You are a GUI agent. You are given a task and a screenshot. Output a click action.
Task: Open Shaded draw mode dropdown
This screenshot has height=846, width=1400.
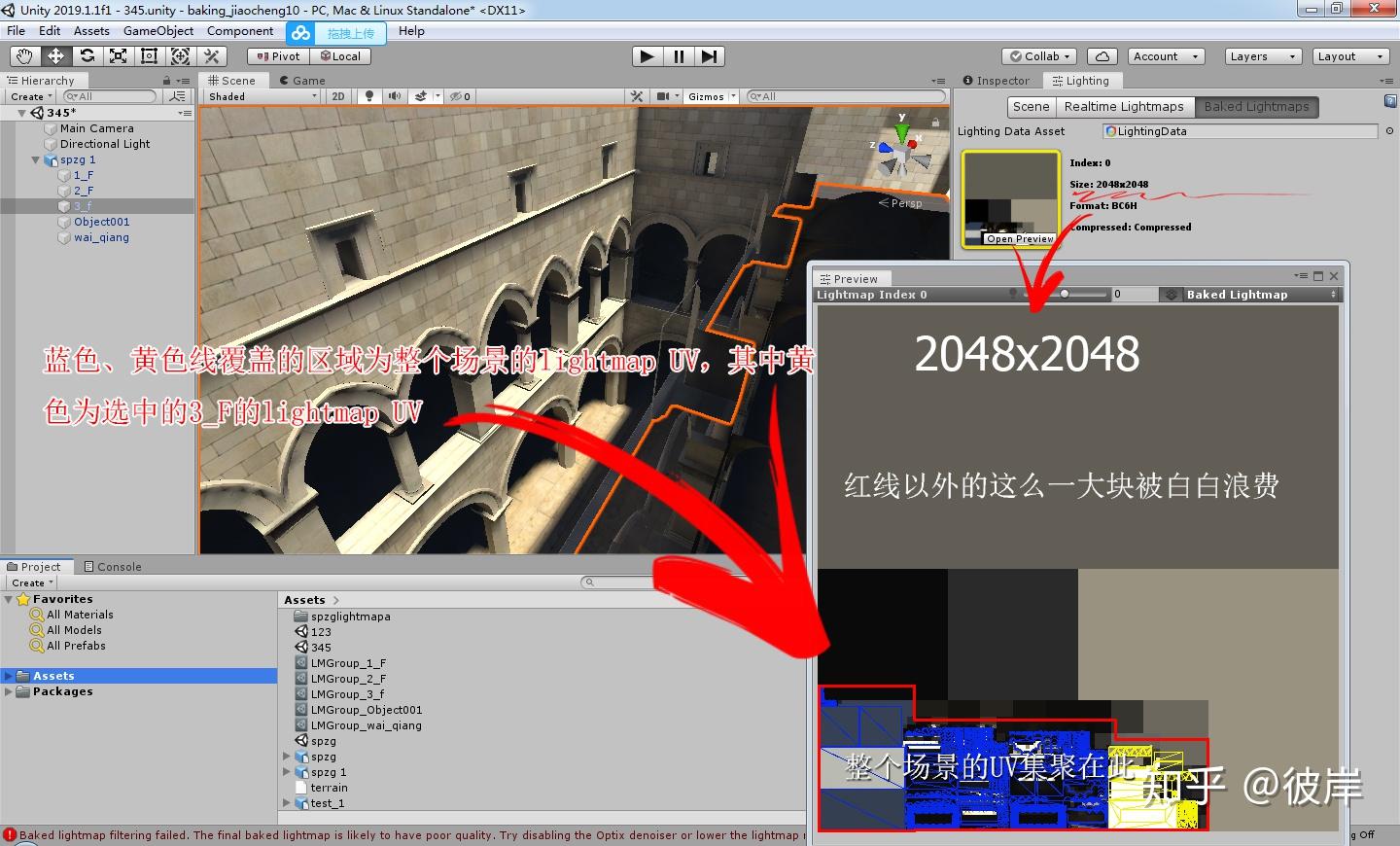262,96
